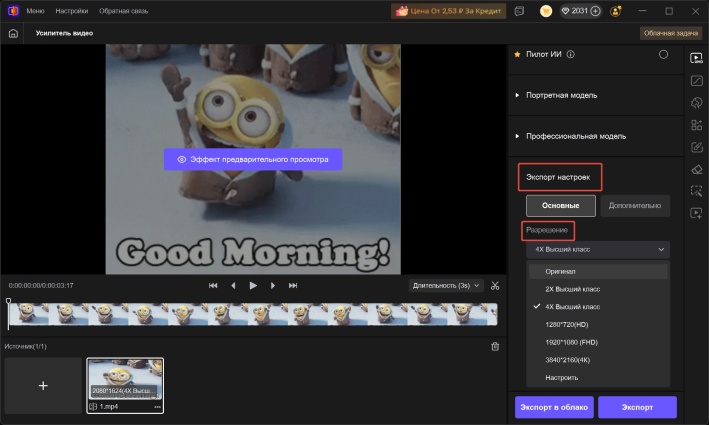Choose checked 4X Высший класс list option
This screenshot has height=425, width=709.
click(x=598, y=307)
